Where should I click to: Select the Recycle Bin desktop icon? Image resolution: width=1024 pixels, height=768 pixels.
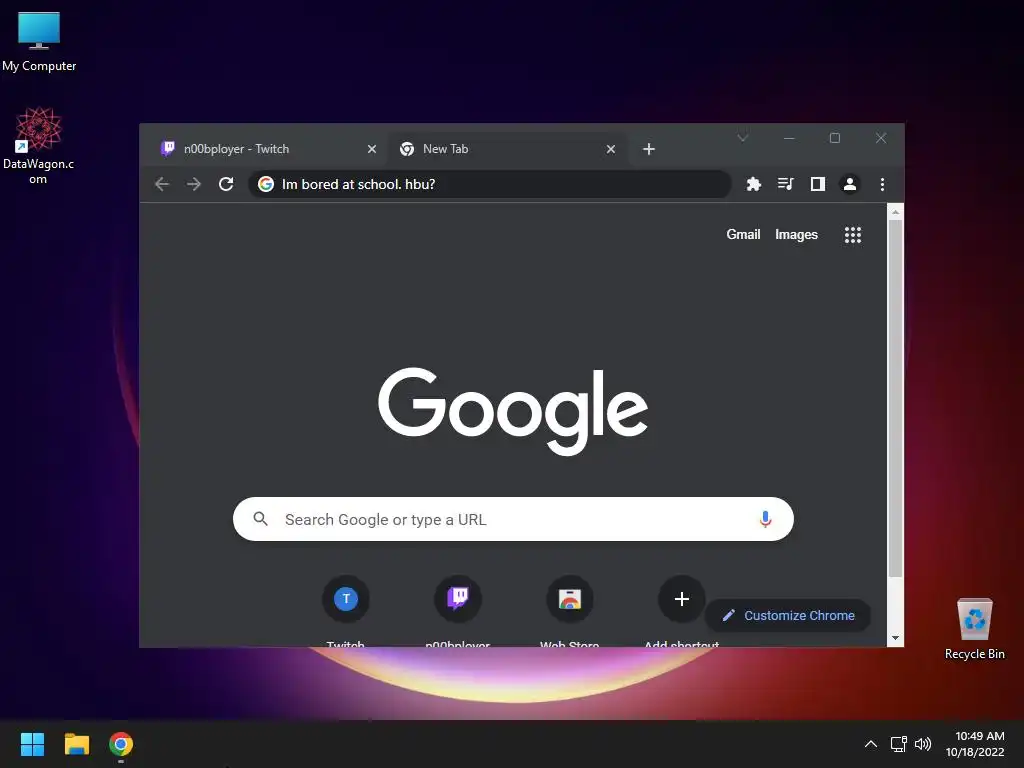pos(974,630)
